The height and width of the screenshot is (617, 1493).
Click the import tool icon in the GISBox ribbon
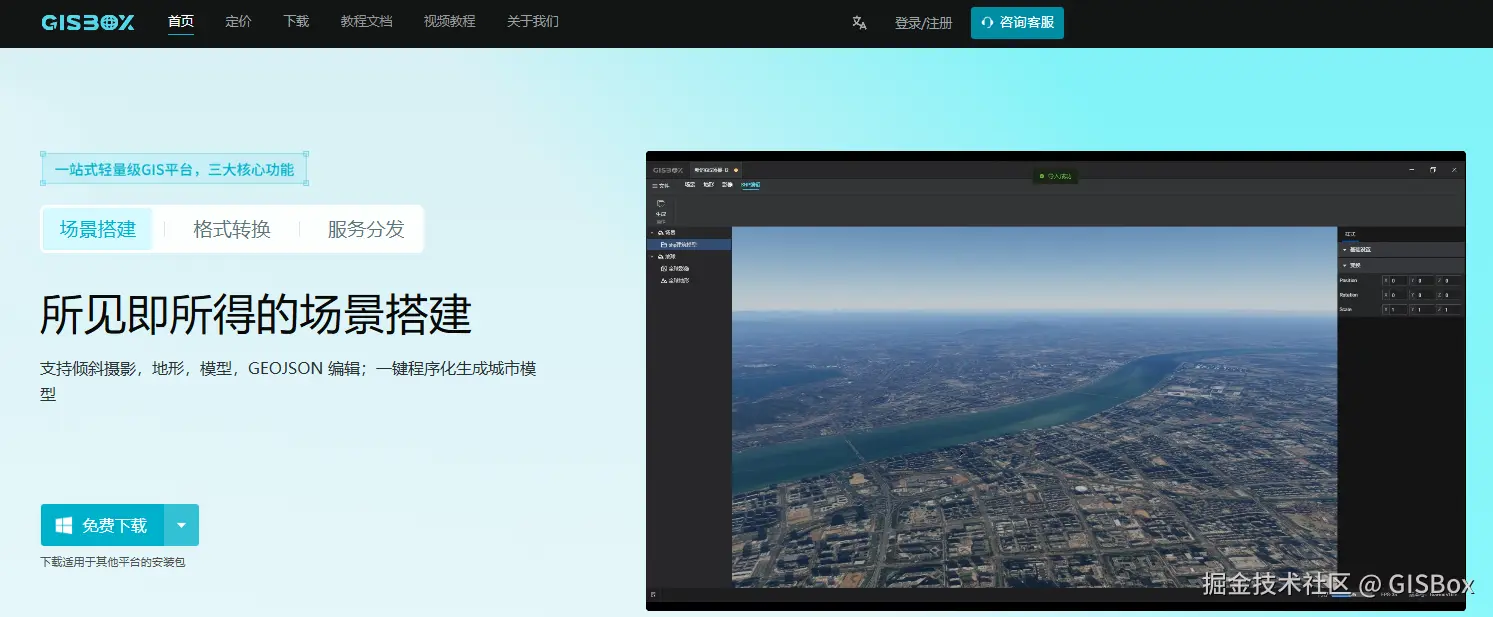click(x=660, y=203)
